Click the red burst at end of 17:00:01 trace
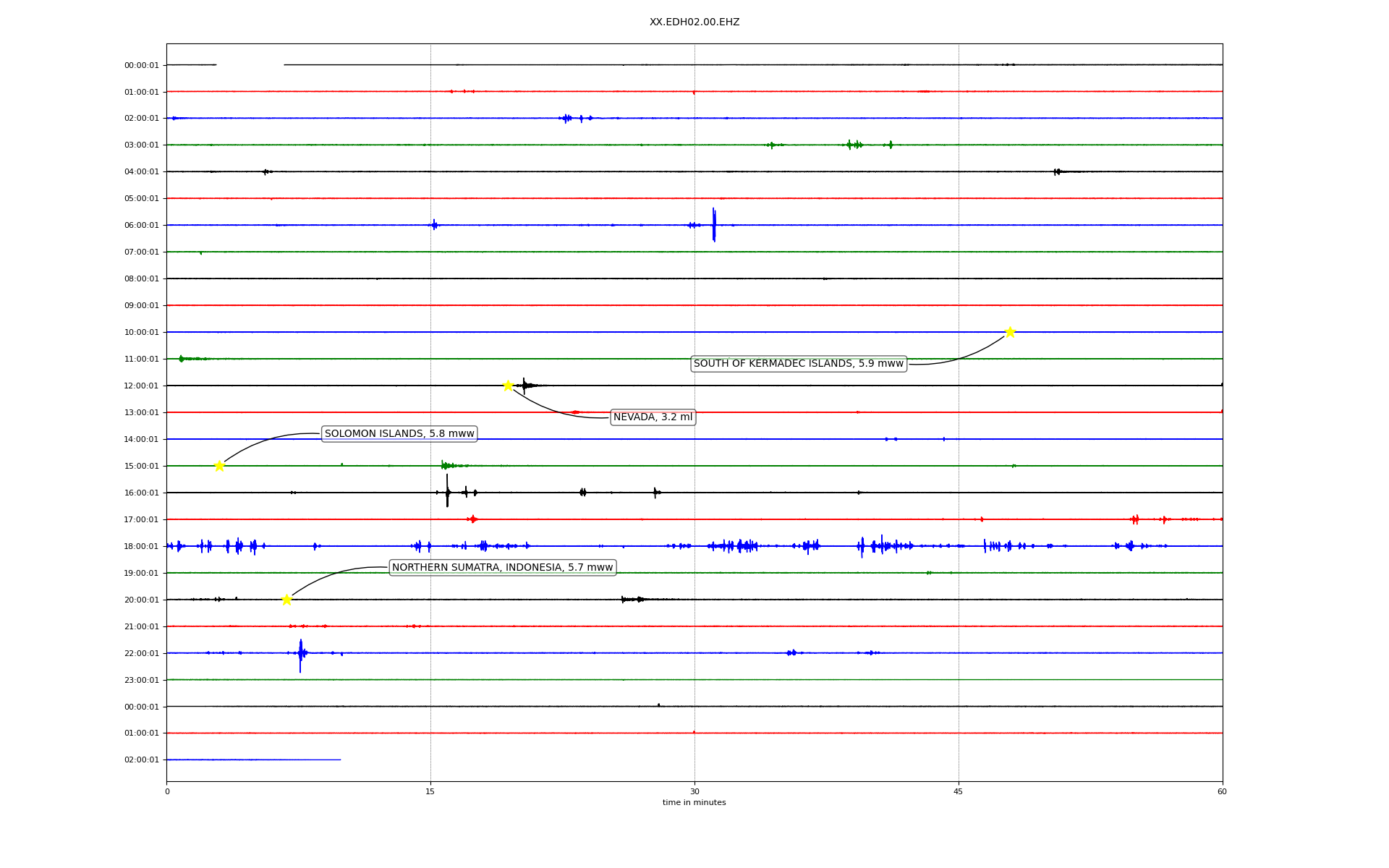This screenshot has height=868, width=1389. tap(1135, 519)
